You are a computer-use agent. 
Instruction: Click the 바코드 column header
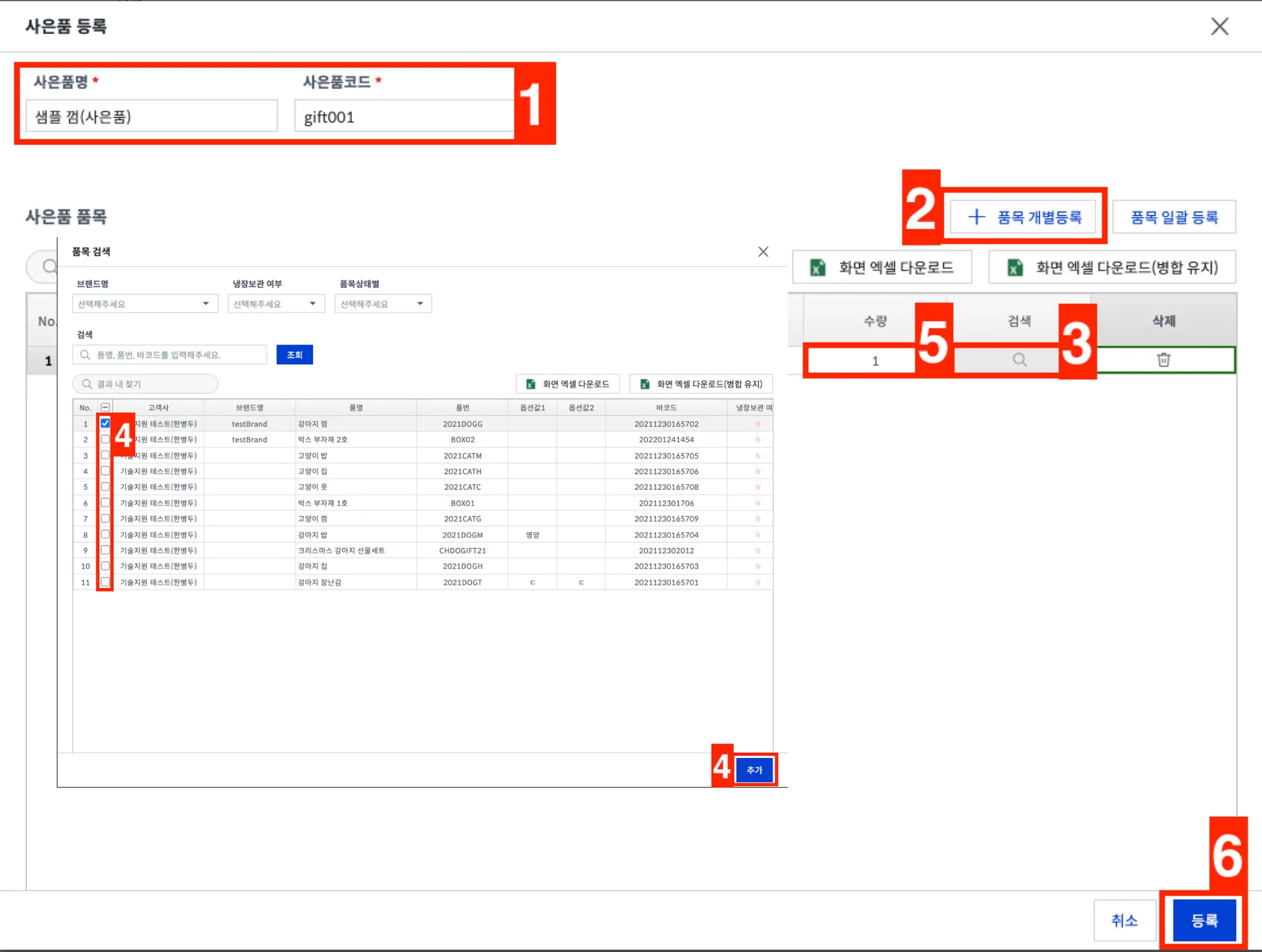pyautogui.click(x=666, y=407)
